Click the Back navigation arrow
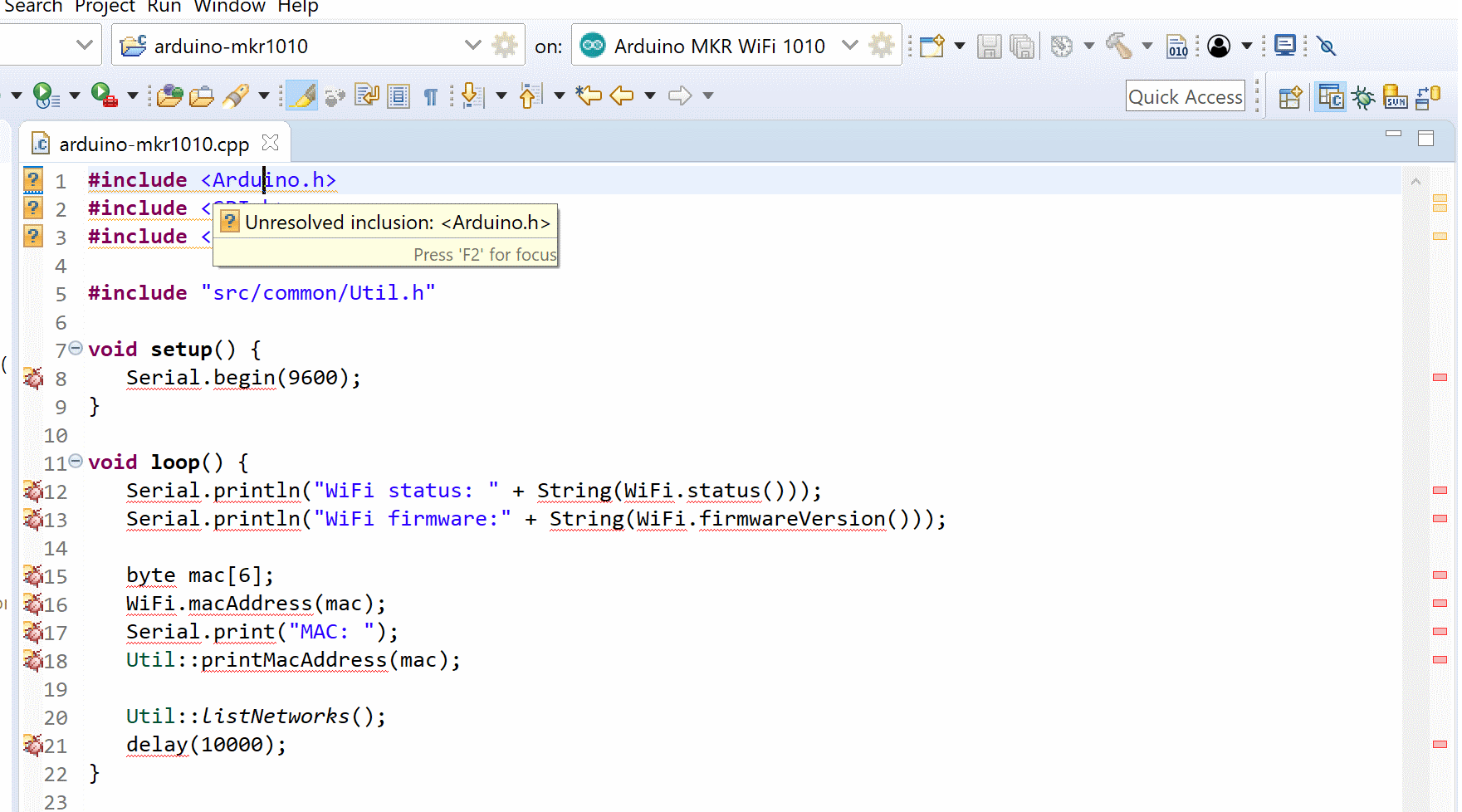 pyautogui.click(x=622, y=95)
